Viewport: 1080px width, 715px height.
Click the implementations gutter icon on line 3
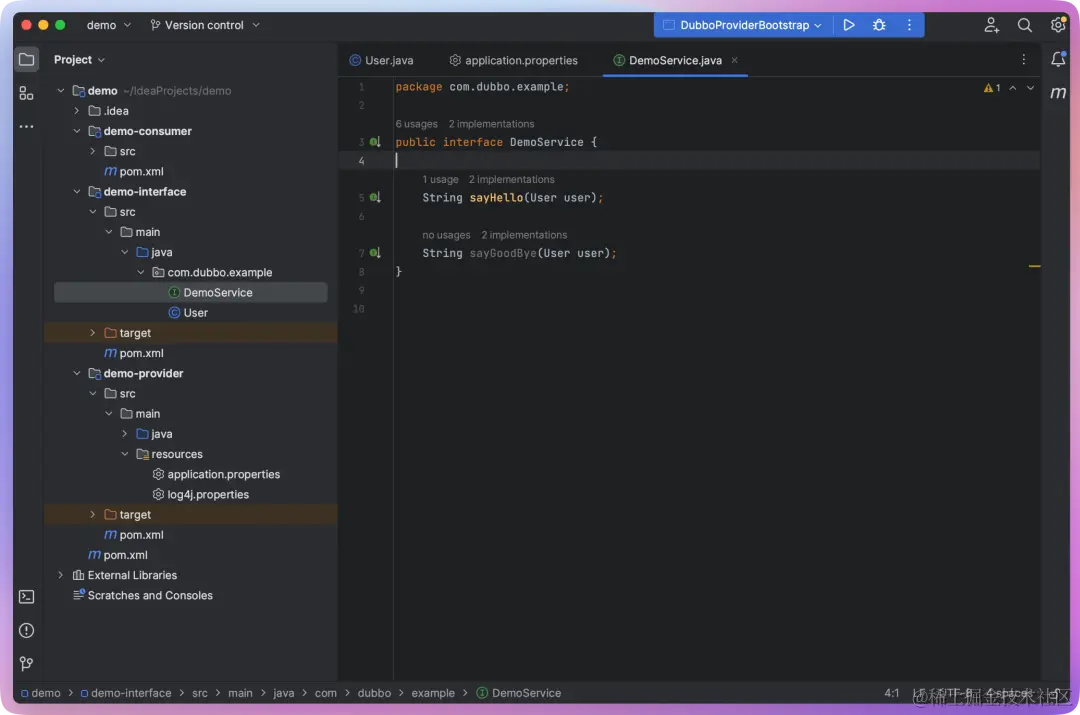(x=375, y=142)
